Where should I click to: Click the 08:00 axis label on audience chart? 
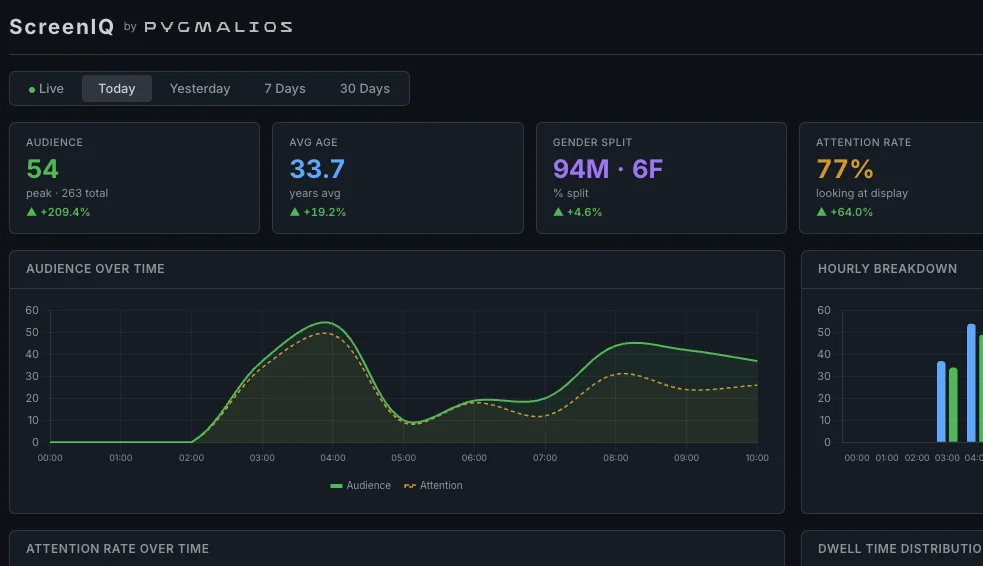click(x=616, y=458)
